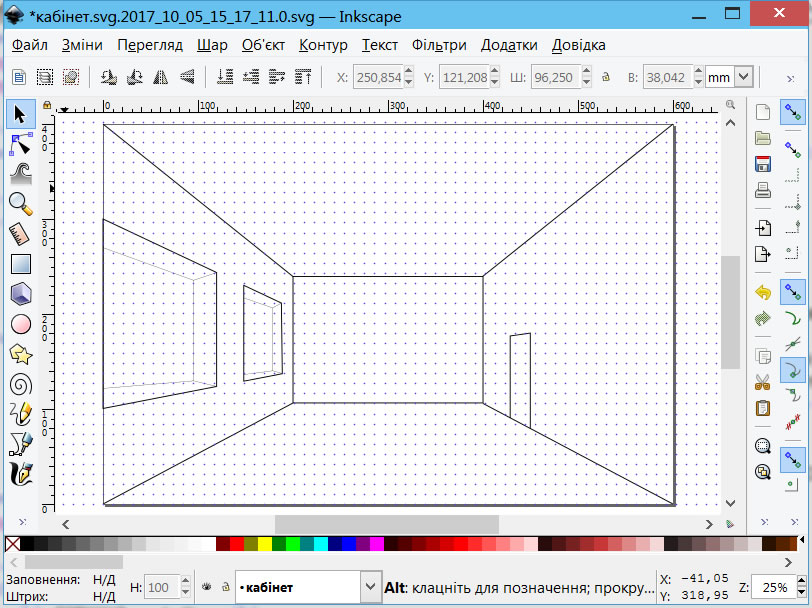Screen dimensions: 812x608
Task: Select the Node editing tool
Action: point(20,145)
